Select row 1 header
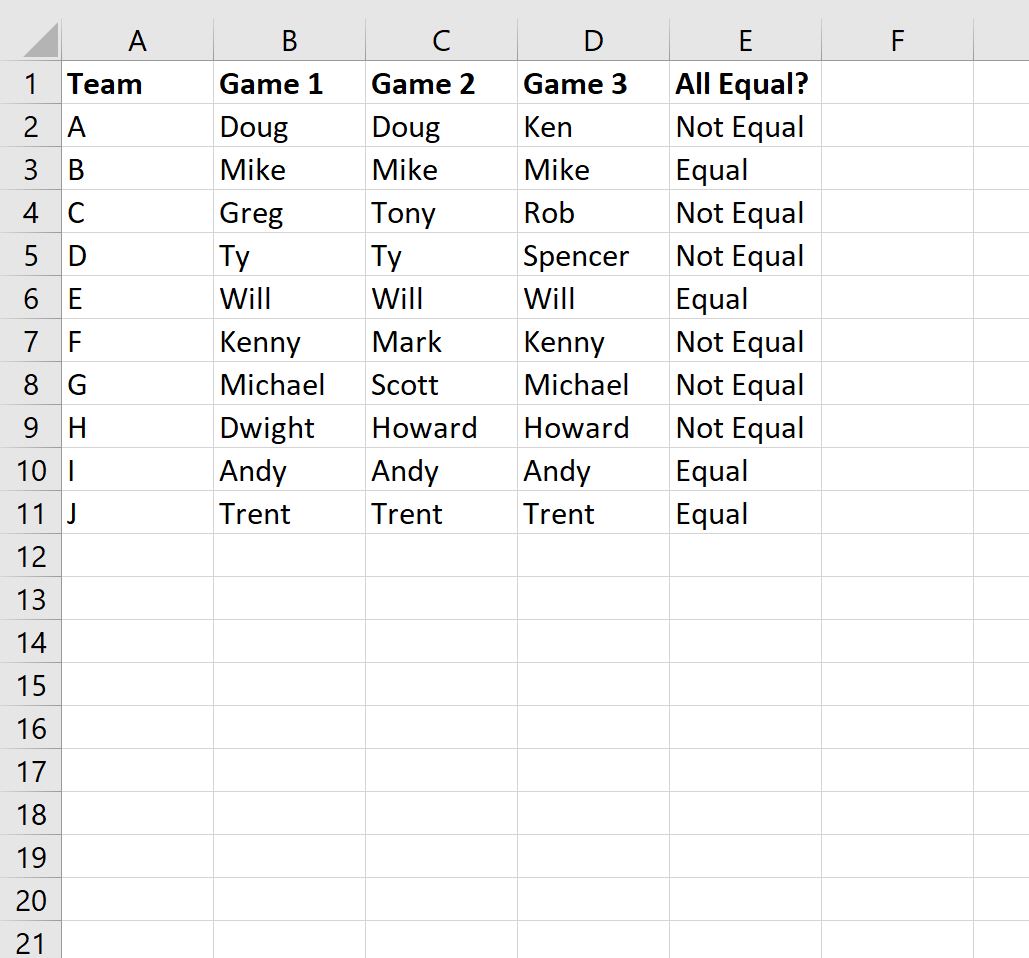The height and width of the screenshot is (958, 1029). [30, 83]
